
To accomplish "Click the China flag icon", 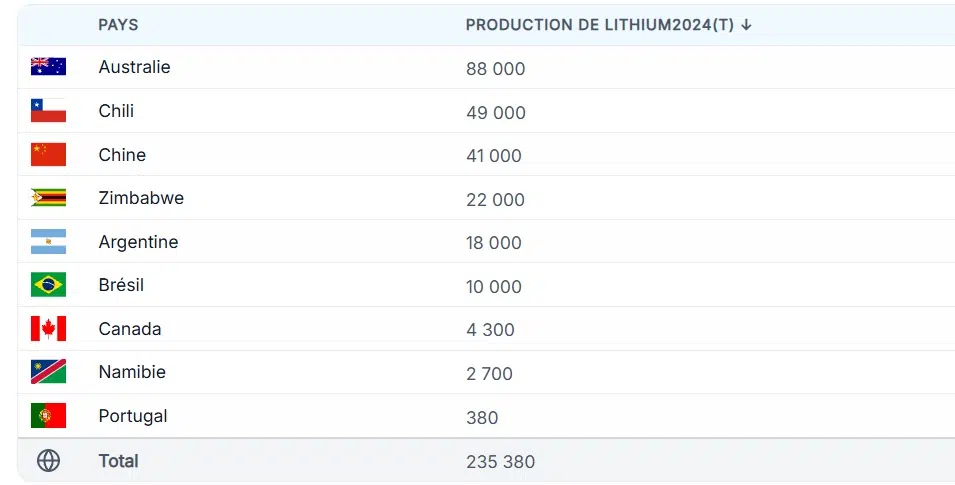I will coord(48,155).
